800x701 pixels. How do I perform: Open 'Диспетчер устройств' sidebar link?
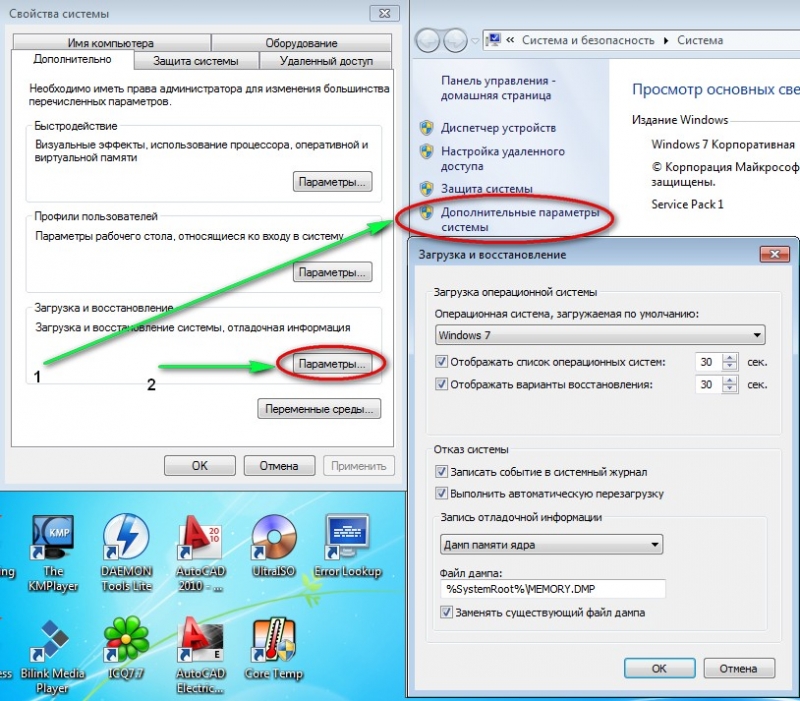pos(498,128)
